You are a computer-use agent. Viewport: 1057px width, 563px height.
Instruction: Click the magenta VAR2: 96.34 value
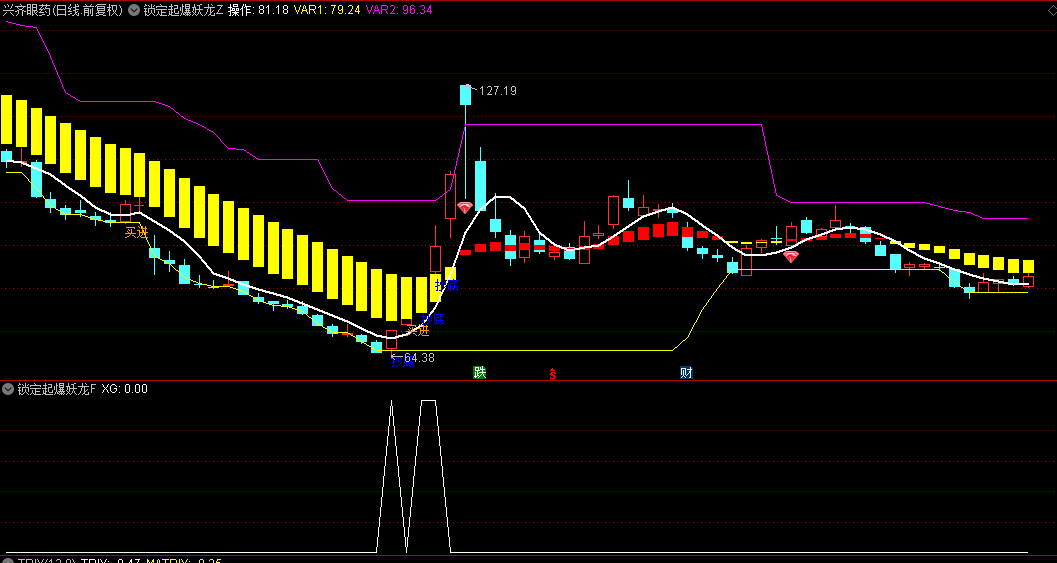click(400, 10)
